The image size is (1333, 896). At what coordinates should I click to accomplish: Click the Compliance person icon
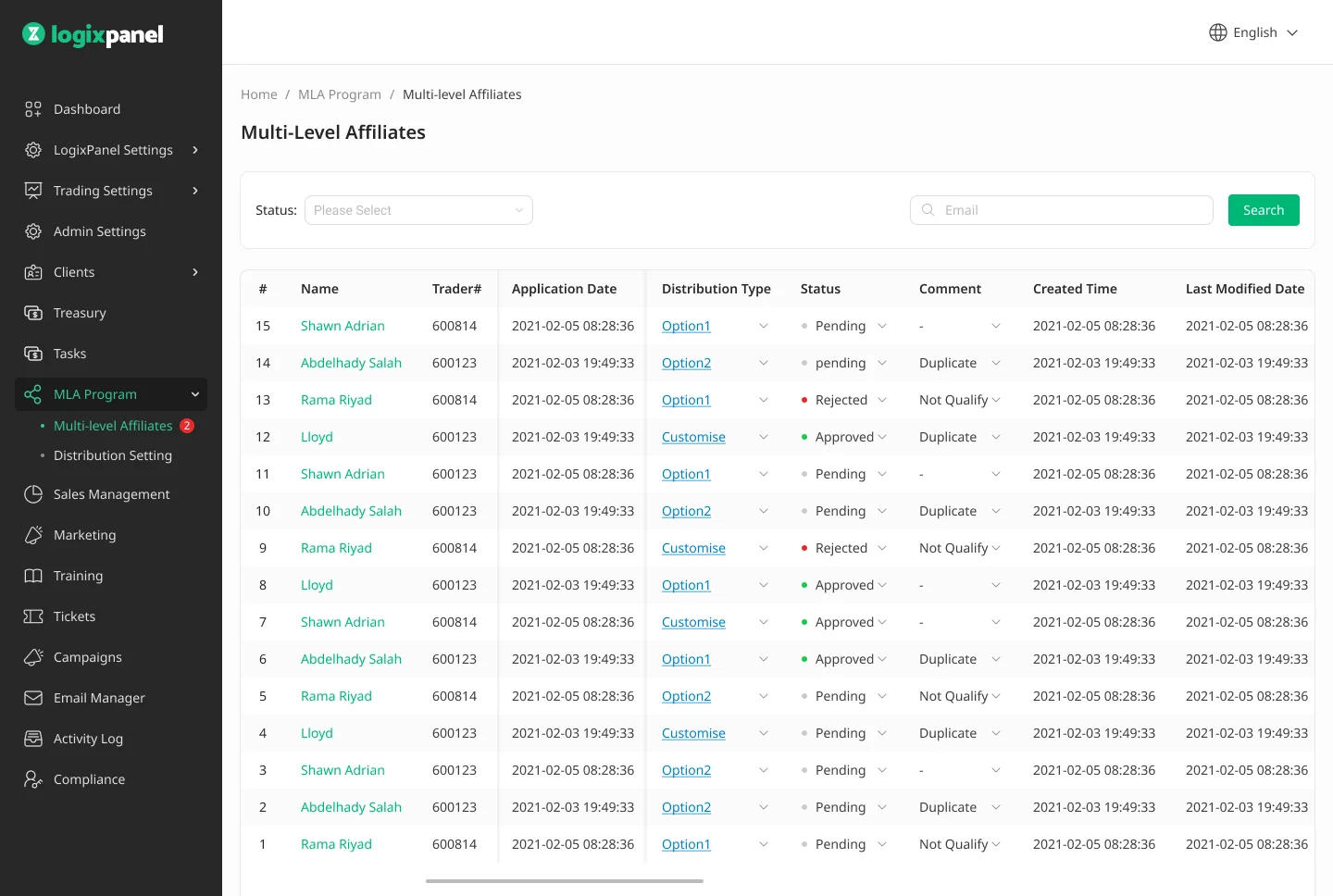coord(33,779)
